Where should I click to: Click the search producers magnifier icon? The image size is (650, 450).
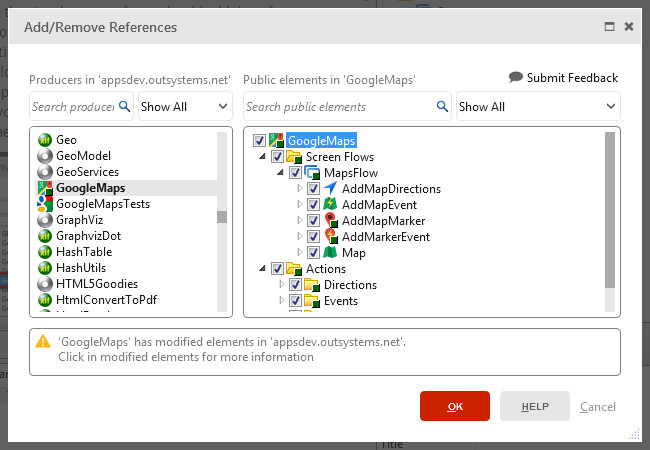click(125, 107)
